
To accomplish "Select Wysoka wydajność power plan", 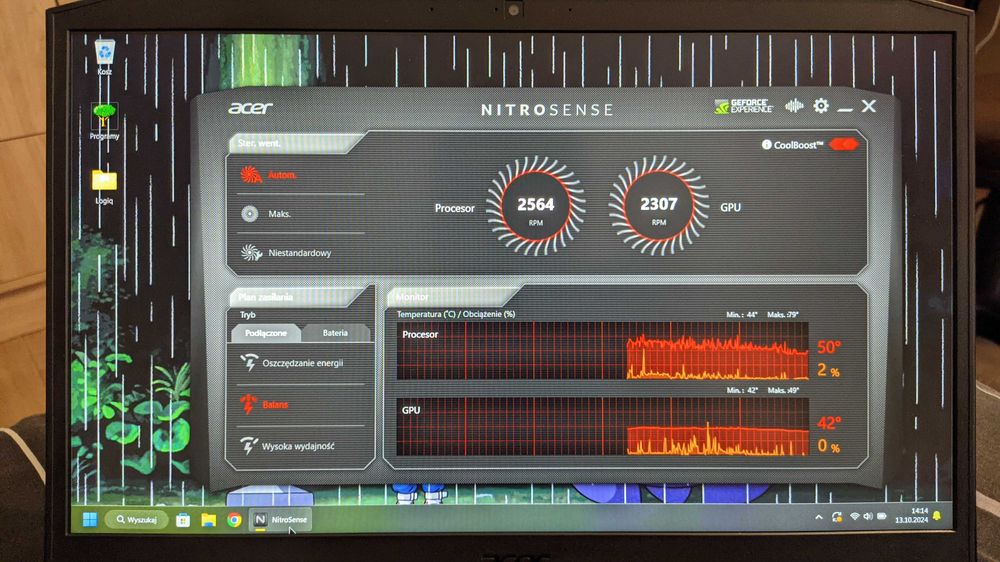I will [300, 446].
